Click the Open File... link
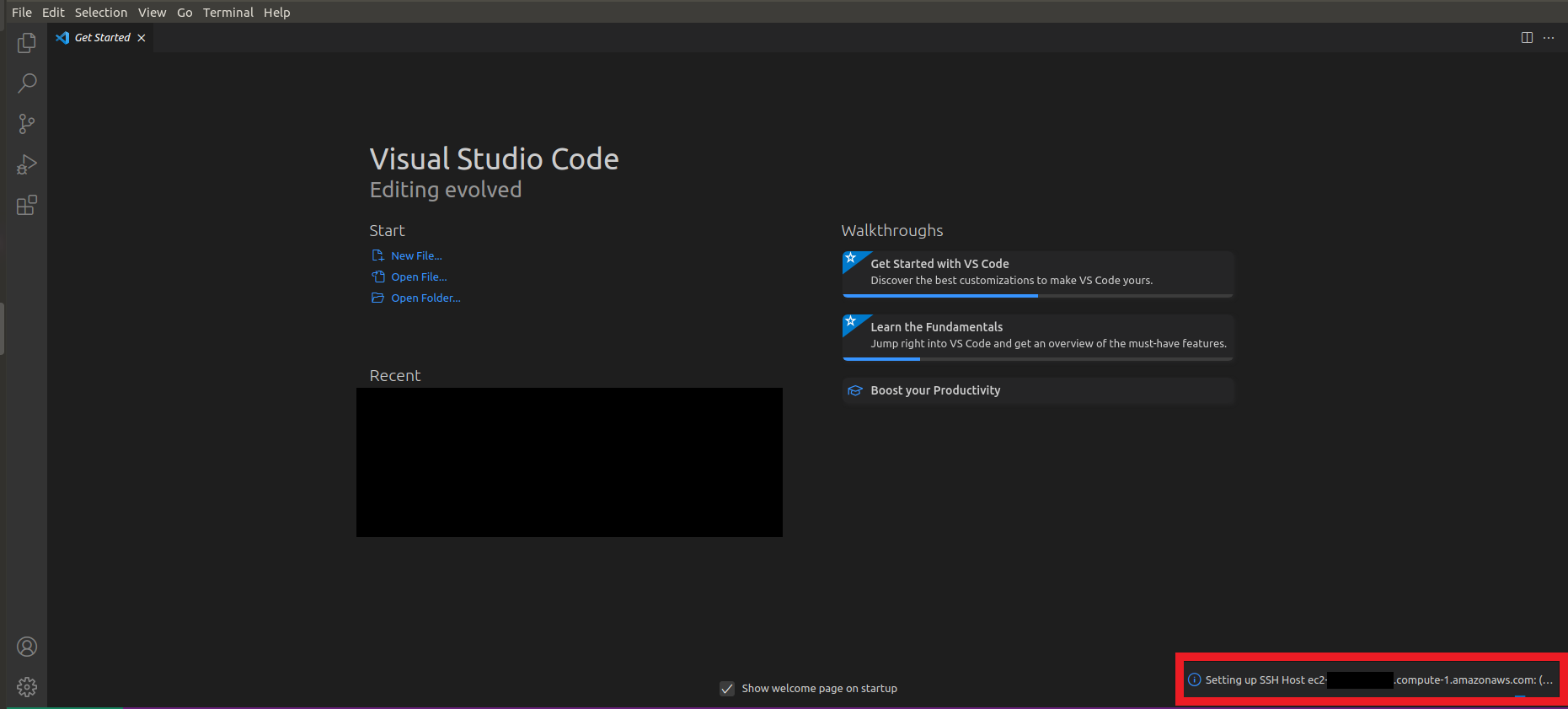 [419, 277]
